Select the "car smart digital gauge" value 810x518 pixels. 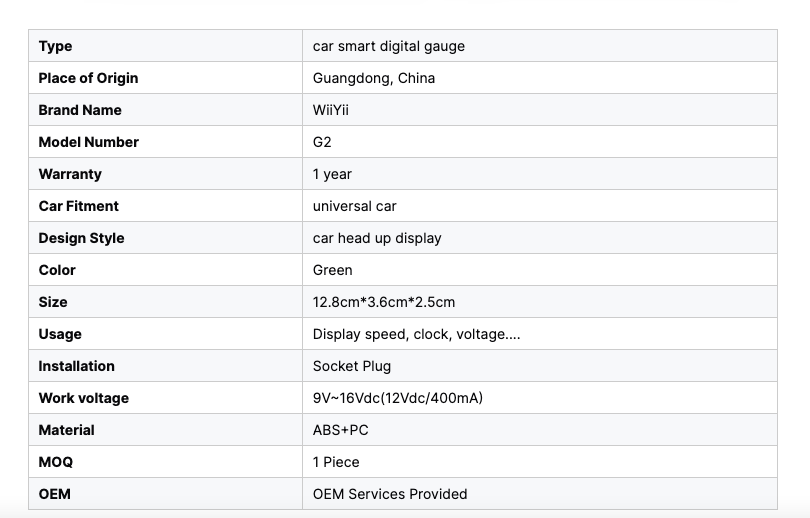tap(388, 46)
